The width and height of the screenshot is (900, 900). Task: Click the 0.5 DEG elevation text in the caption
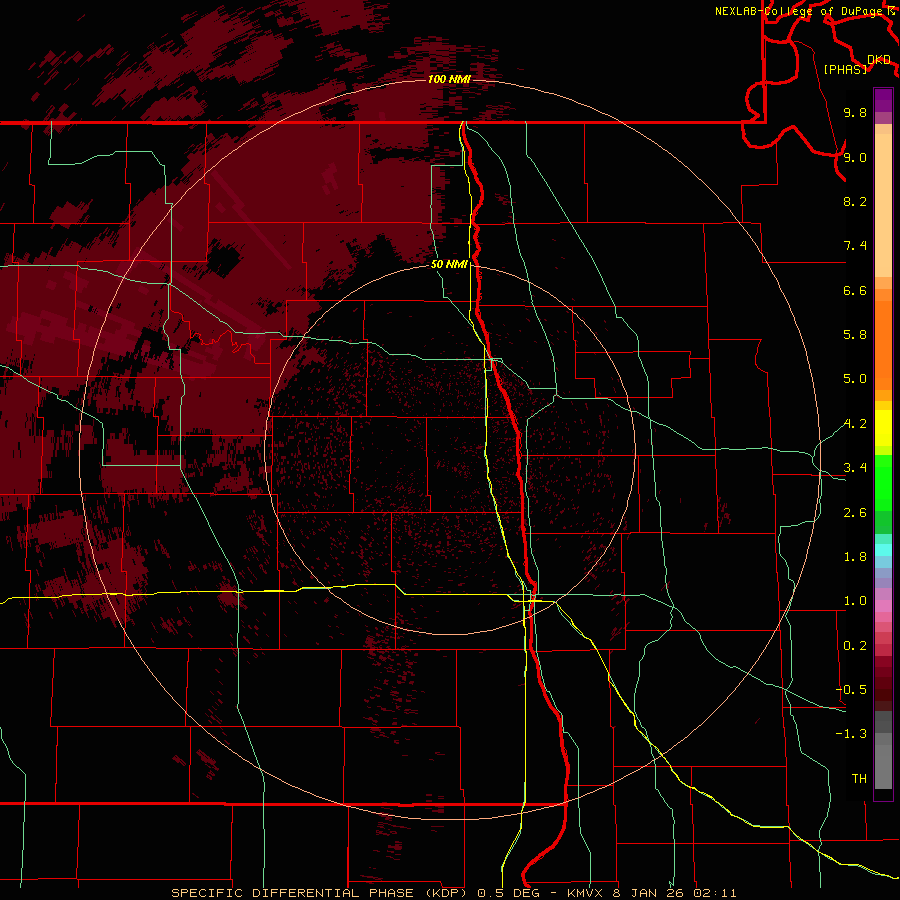pos(509,893)
